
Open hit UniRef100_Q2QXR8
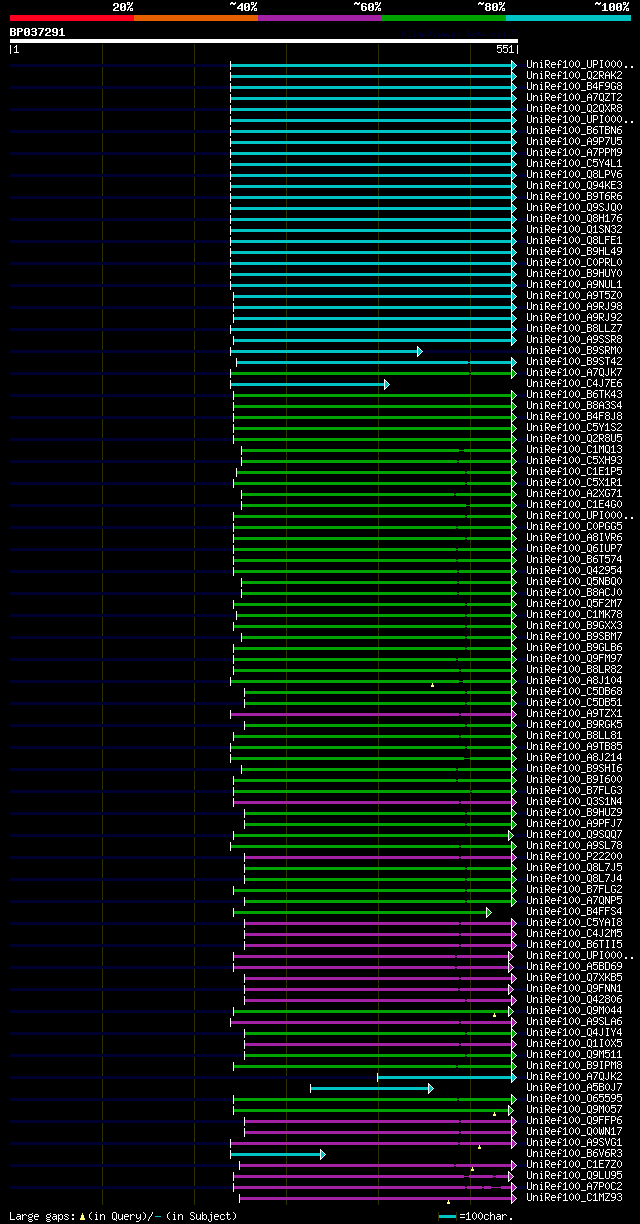pos(574,108)
